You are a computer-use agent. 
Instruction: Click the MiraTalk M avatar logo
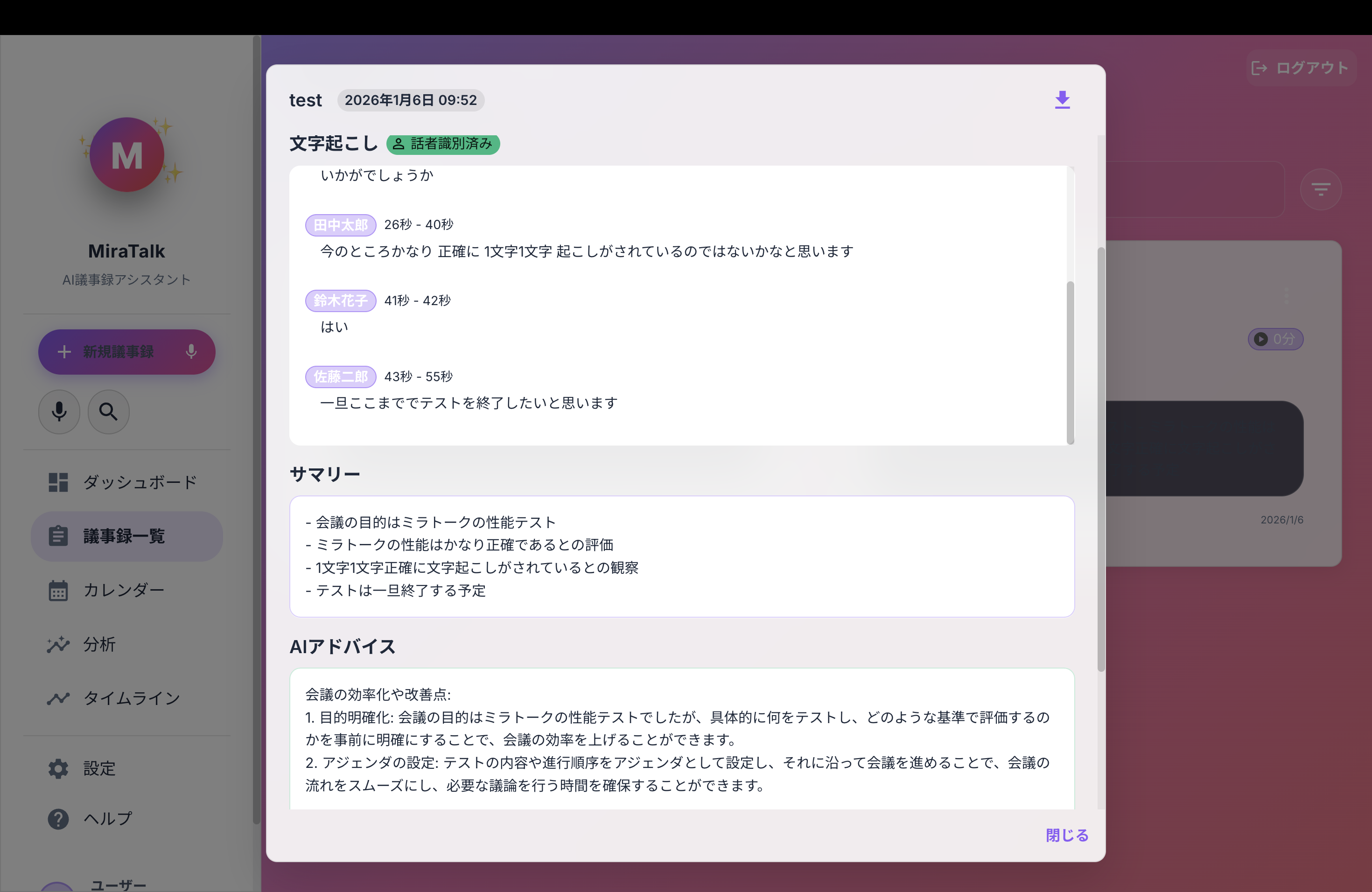coord(127,155)
